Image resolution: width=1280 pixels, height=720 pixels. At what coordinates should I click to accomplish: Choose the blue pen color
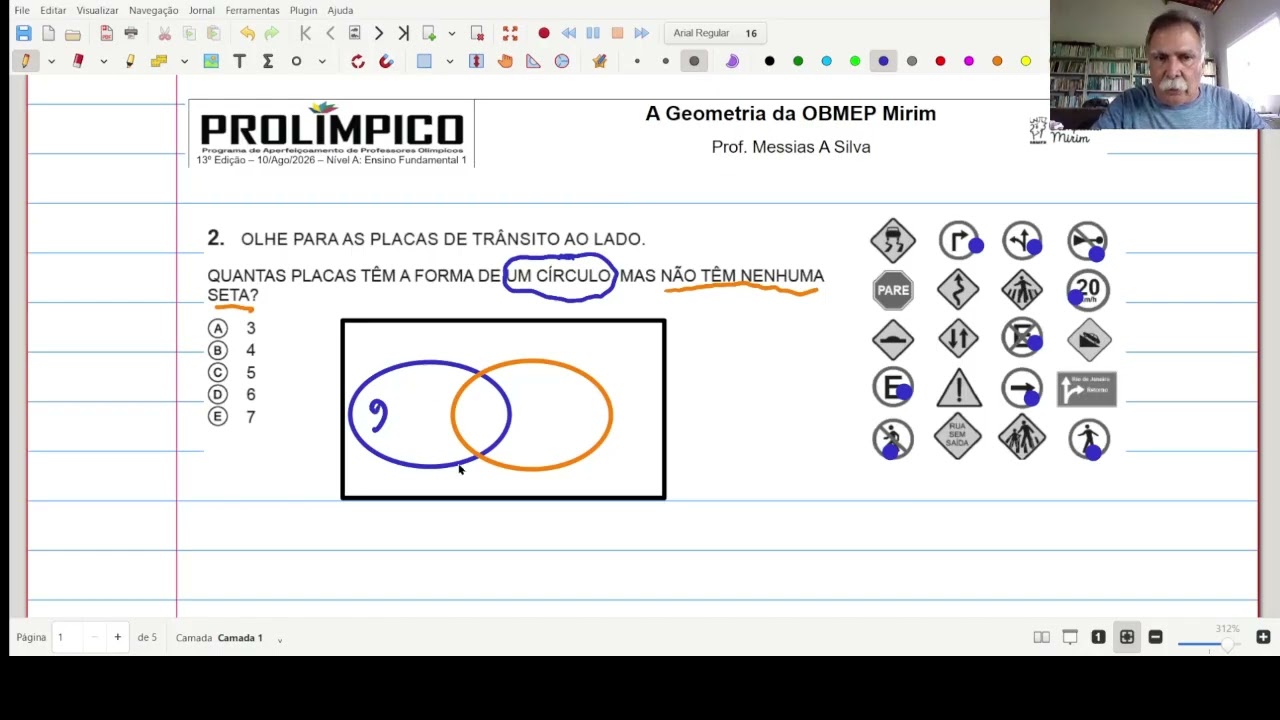click(x=883, y=61)
